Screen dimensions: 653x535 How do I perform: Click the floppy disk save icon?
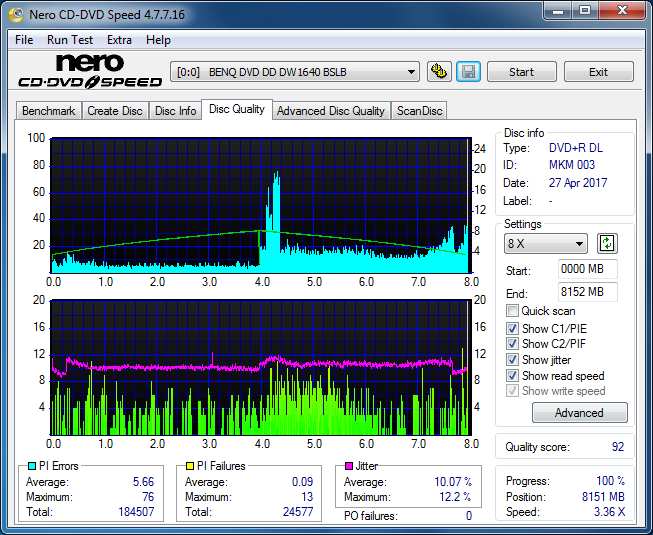pyautogui.click(x=469, y=72)
